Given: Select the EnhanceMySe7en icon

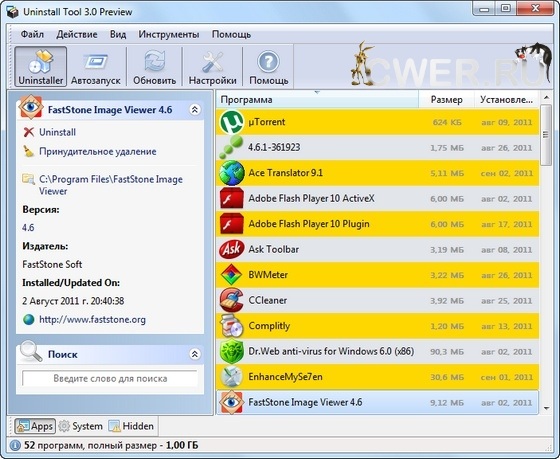Looking at the screenshot, I should [x=231, y=377].
